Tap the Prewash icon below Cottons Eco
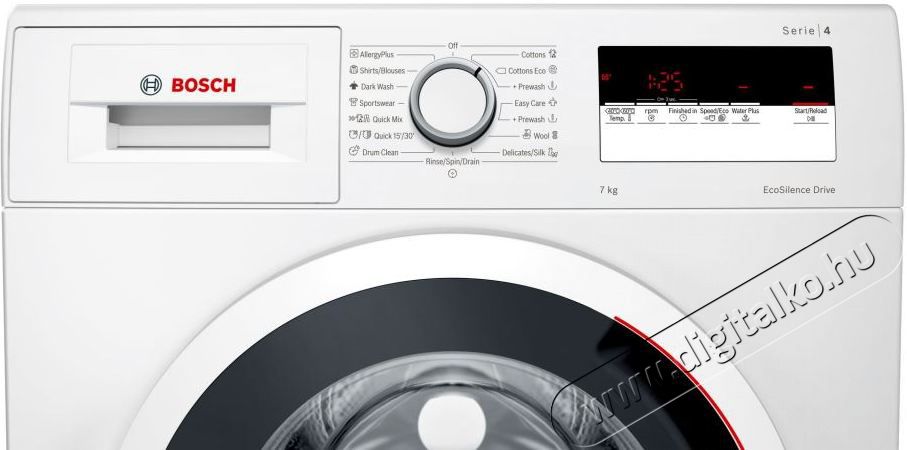Image resolution: width=907 pixels, height=450 pixels. (x=552, y=86)
